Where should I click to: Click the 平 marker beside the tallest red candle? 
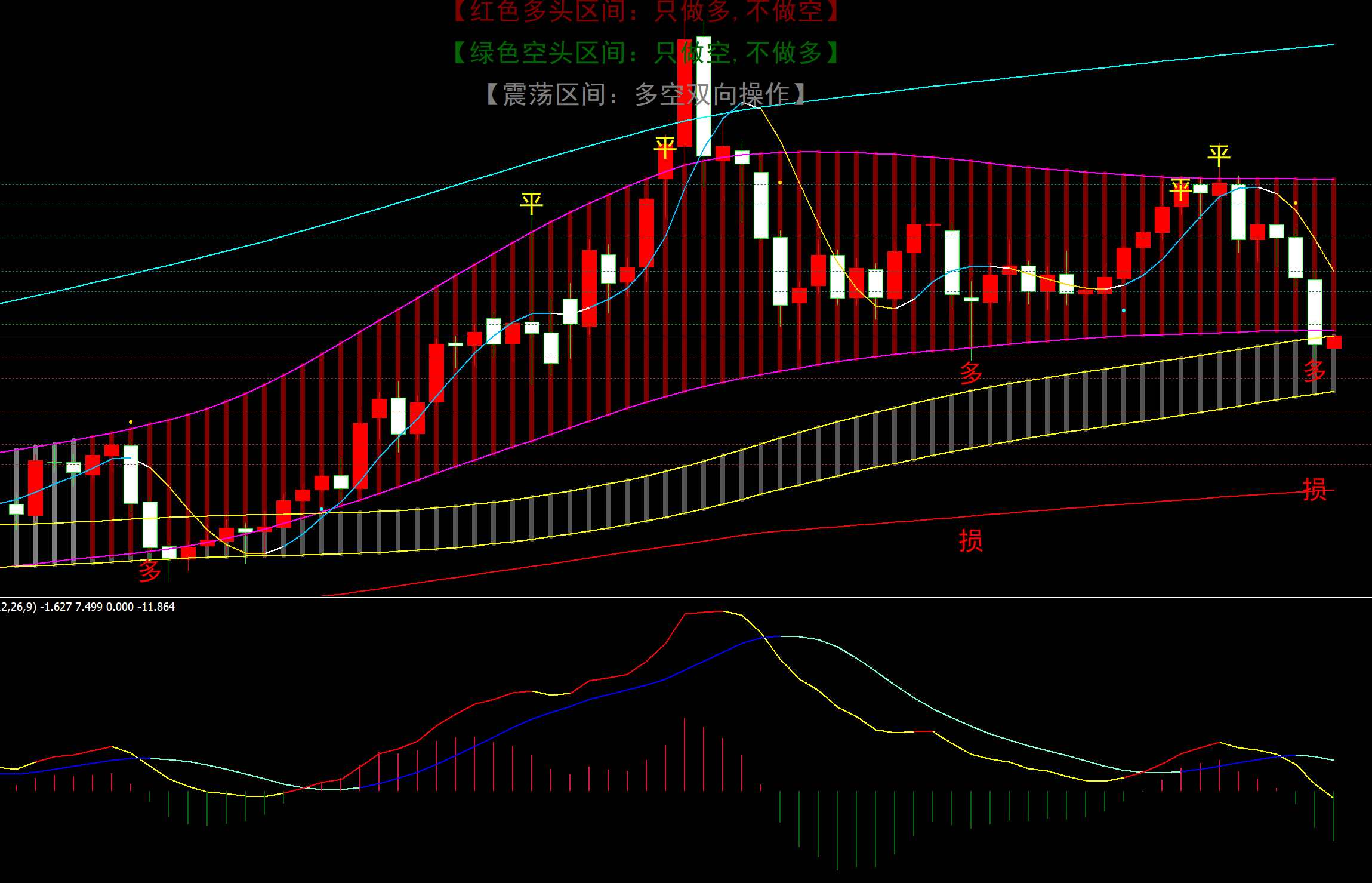tap(665, 147)
